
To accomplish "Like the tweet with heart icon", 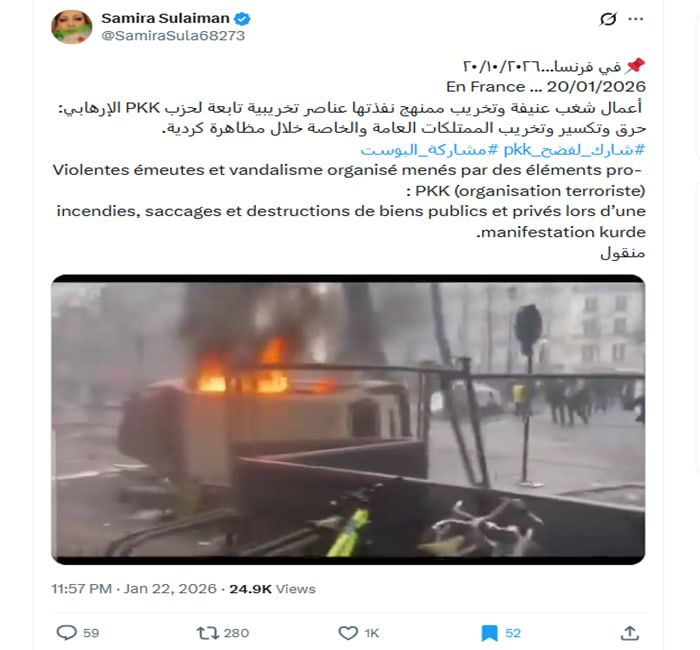I will 348,633.
